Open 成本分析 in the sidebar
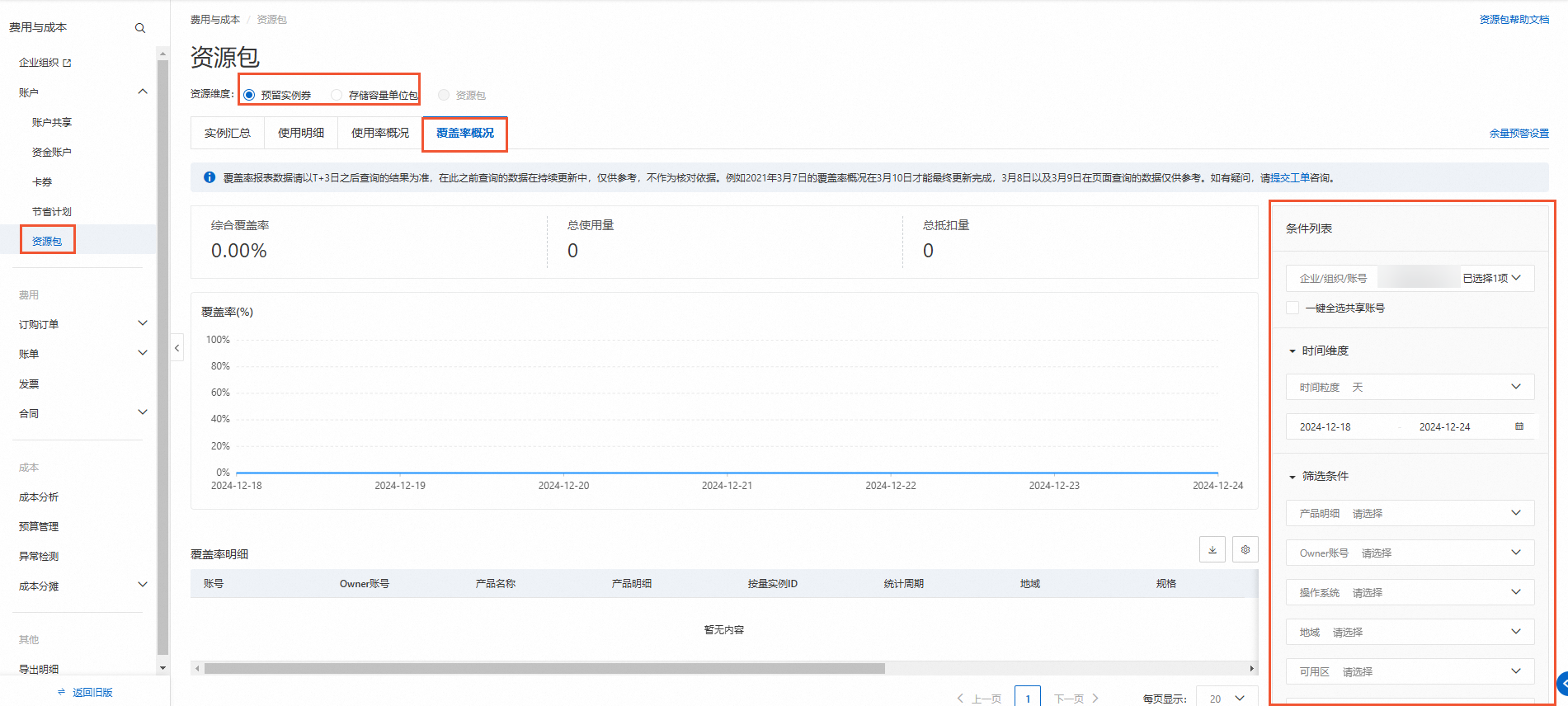This screenshot has width=1568, height=706. point(39,497)
